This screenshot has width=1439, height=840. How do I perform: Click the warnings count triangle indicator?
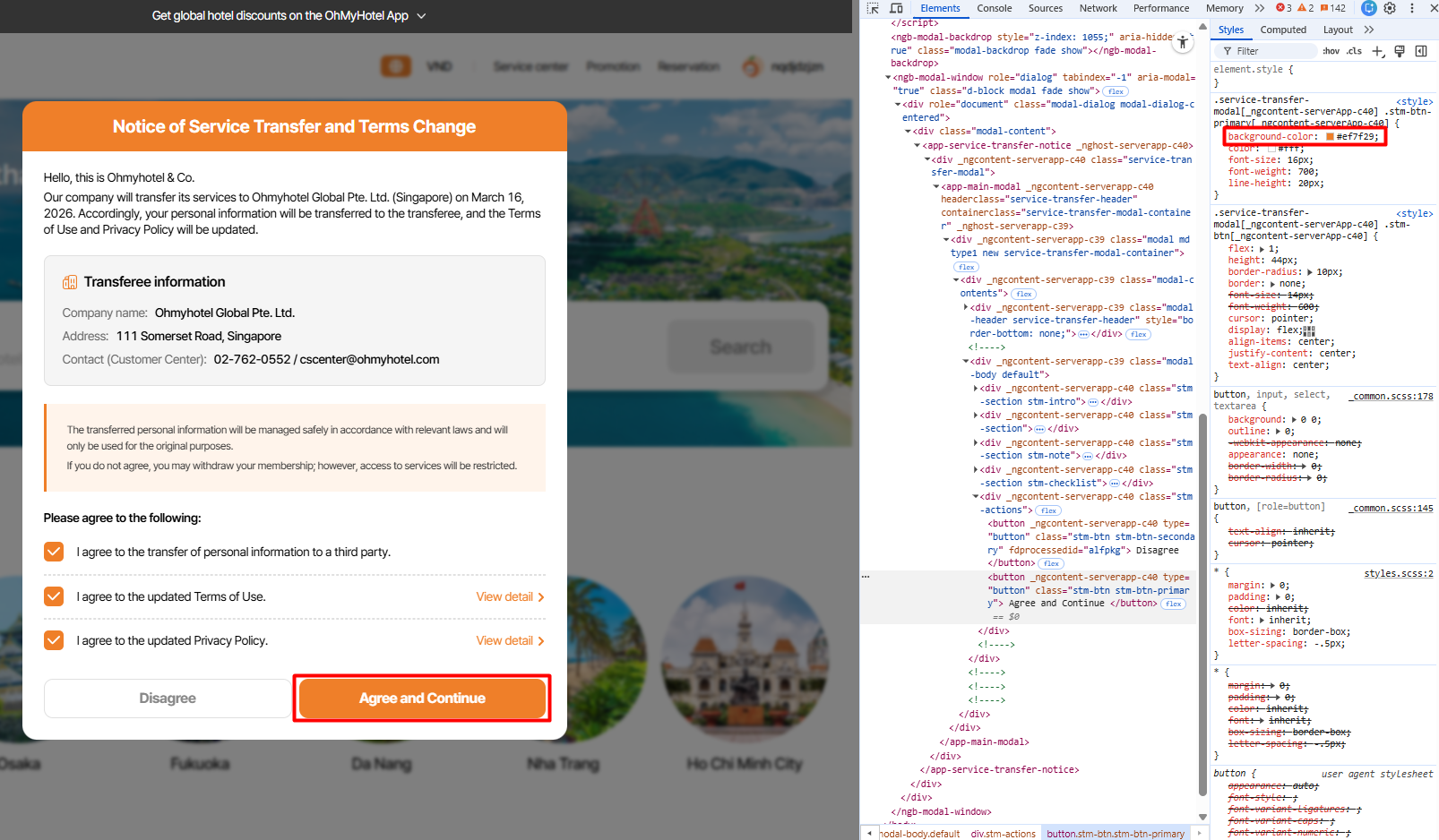coord(1305,8)
